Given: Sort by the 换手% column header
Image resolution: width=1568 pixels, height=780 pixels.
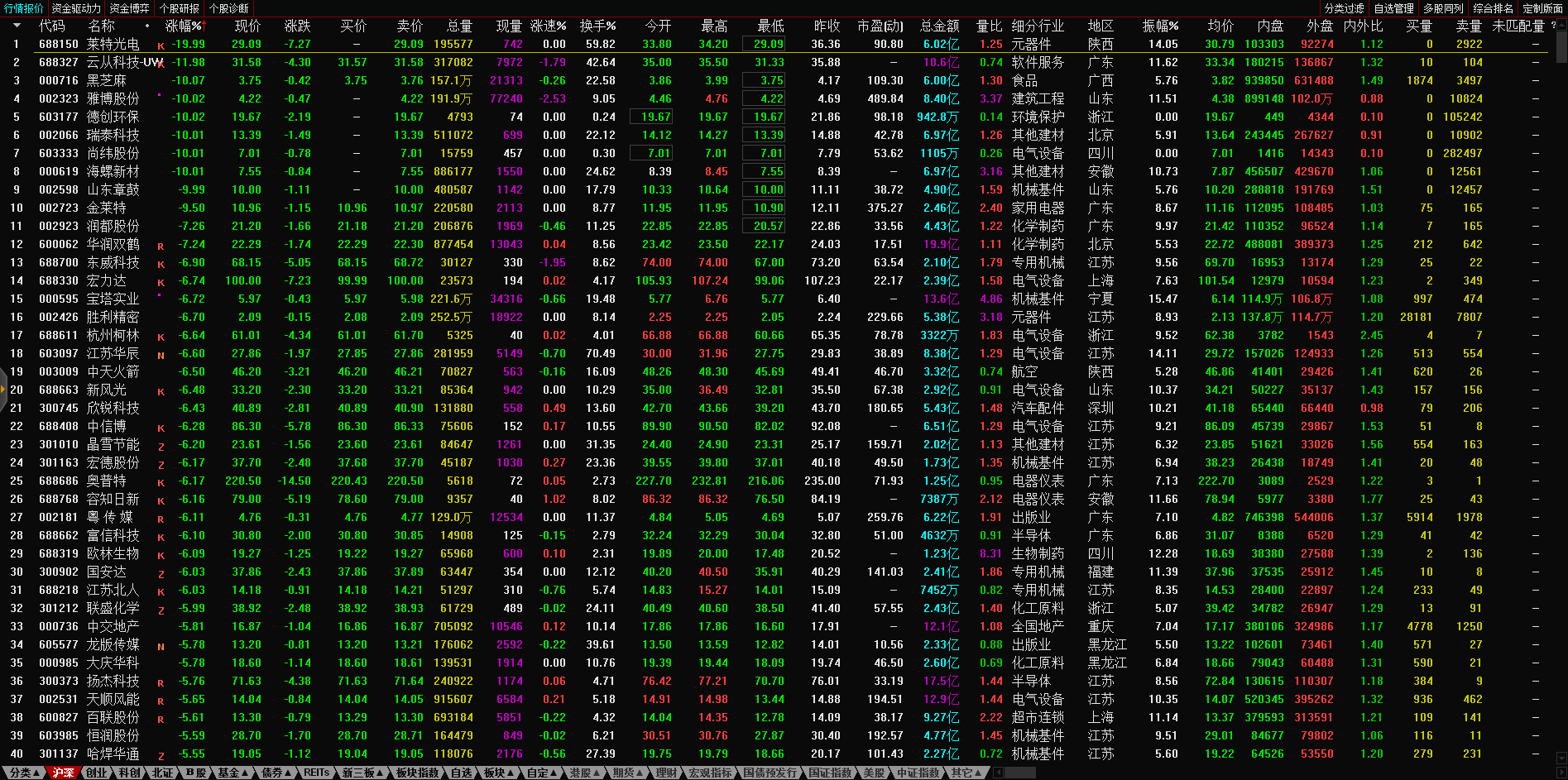Looking at the screenshot, I should pos(597,26).
